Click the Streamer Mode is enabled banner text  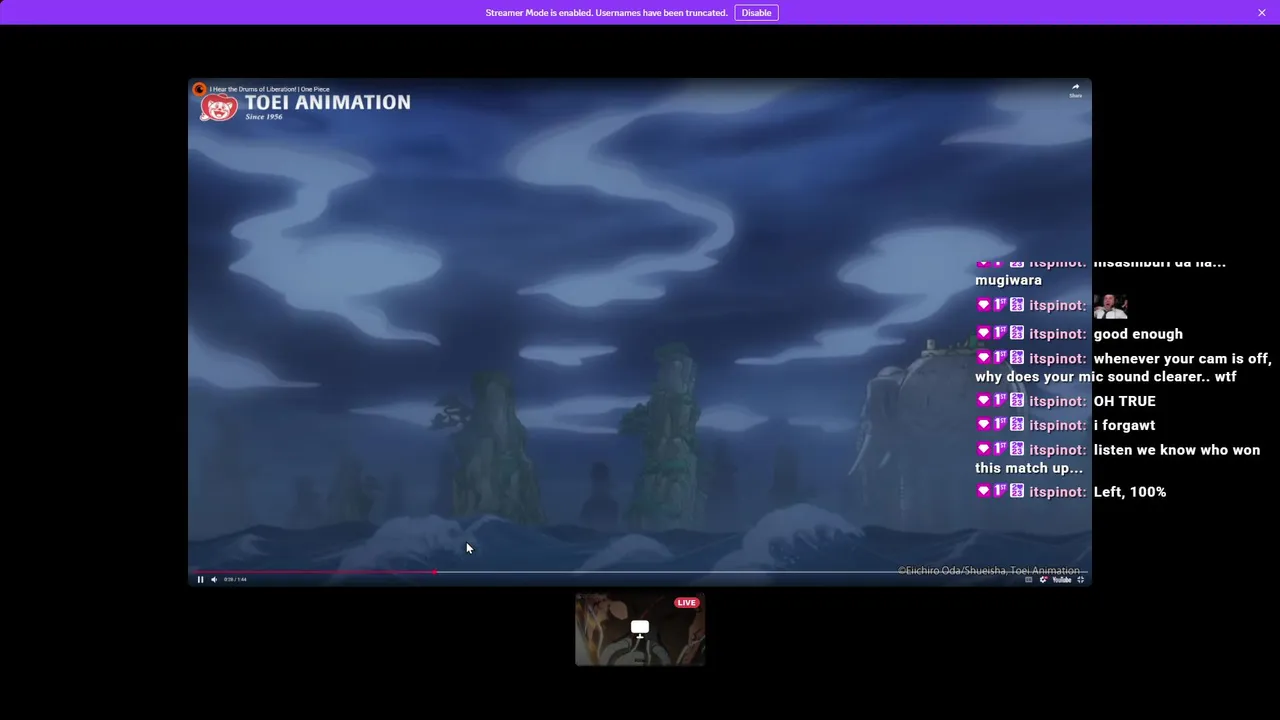coord(606,13)
